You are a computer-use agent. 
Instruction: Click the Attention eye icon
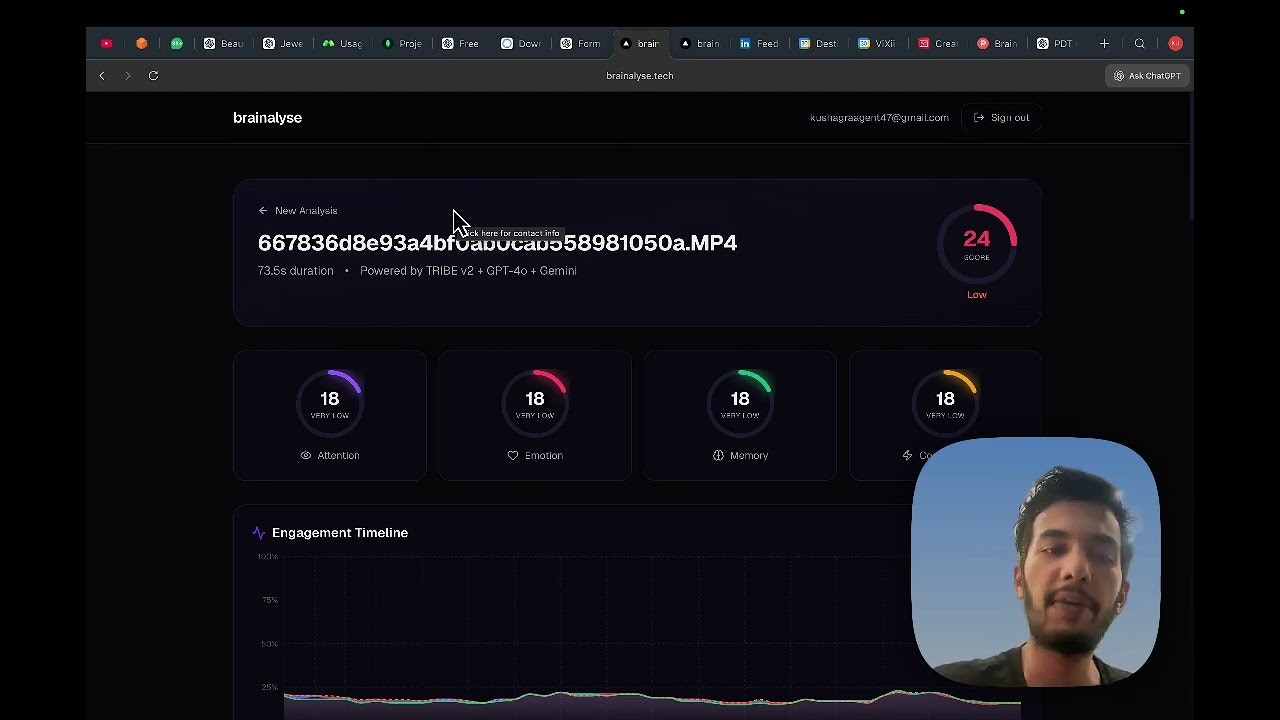pos(306,455)
